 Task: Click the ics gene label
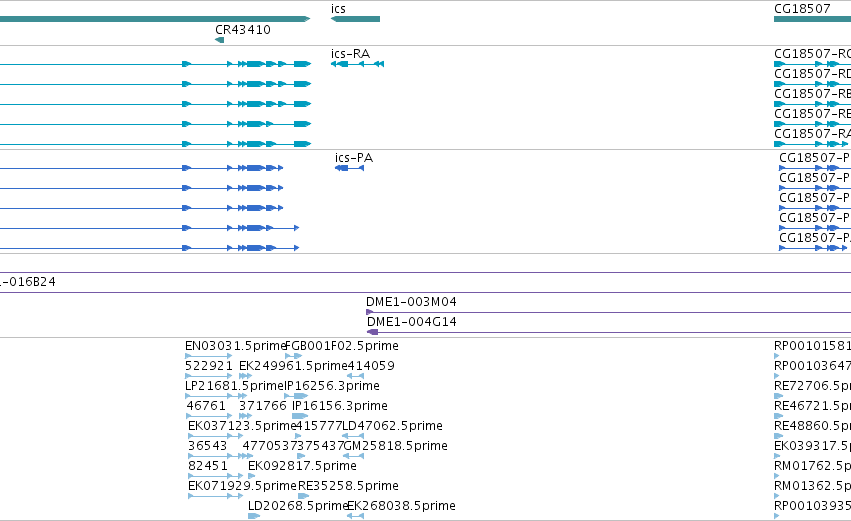[338, 9]
